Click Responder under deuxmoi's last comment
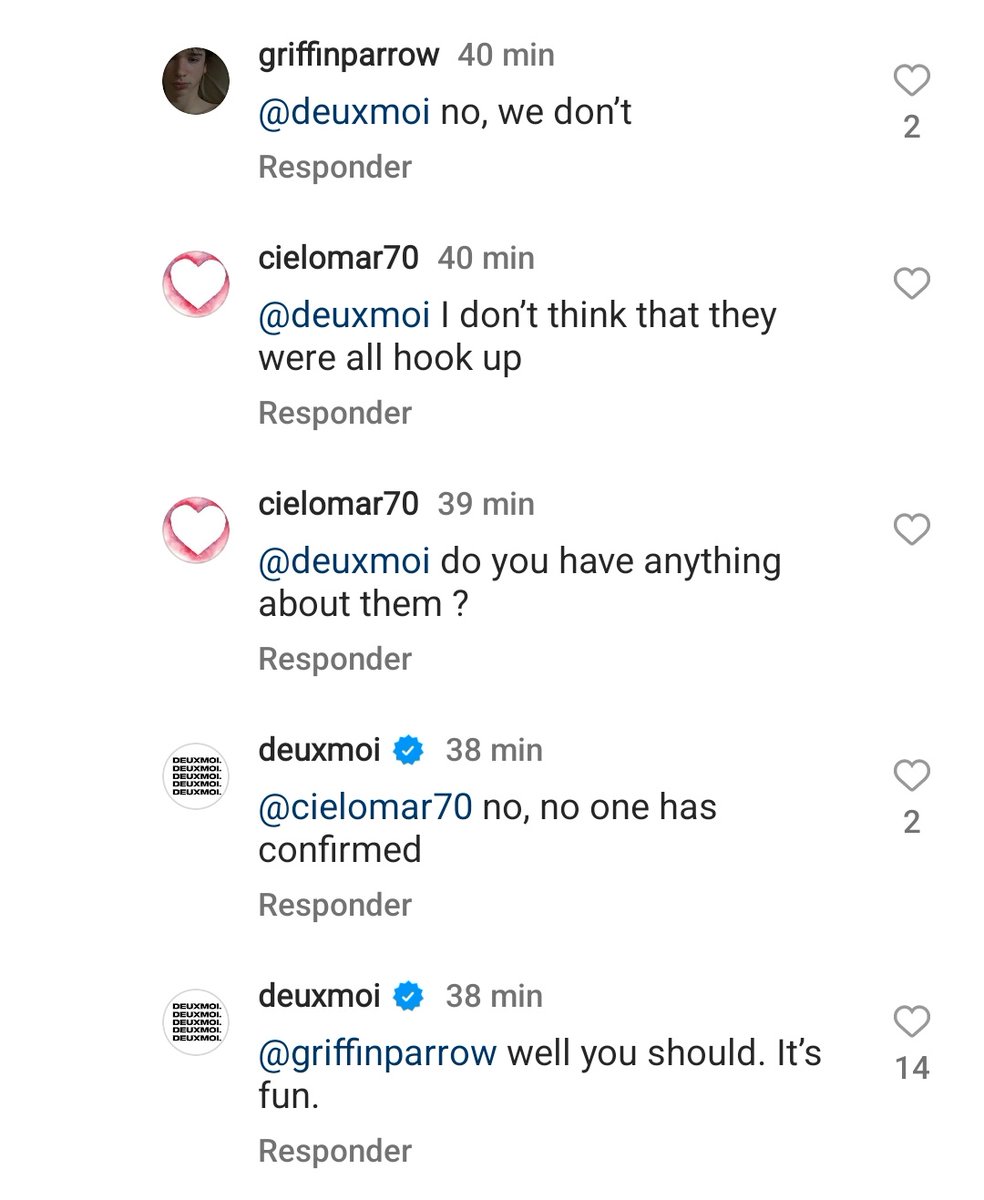 coord(335,1150)
